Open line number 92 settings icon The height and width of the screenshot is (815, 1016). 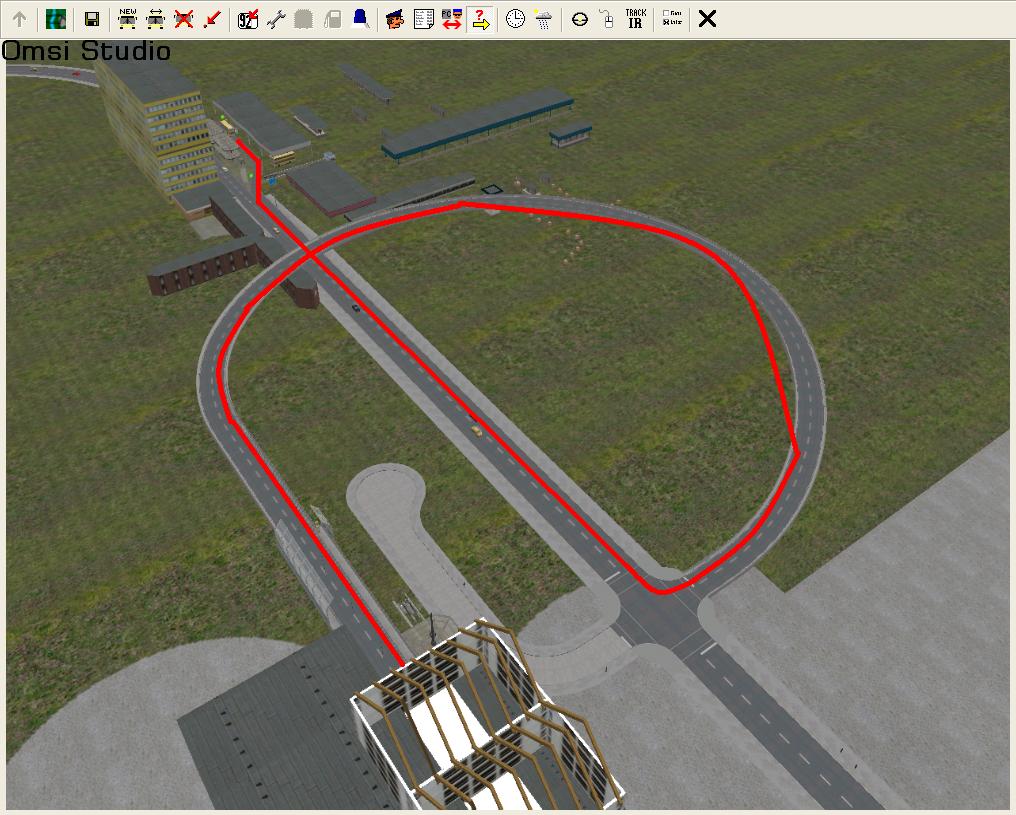click(x=248, y=19)
